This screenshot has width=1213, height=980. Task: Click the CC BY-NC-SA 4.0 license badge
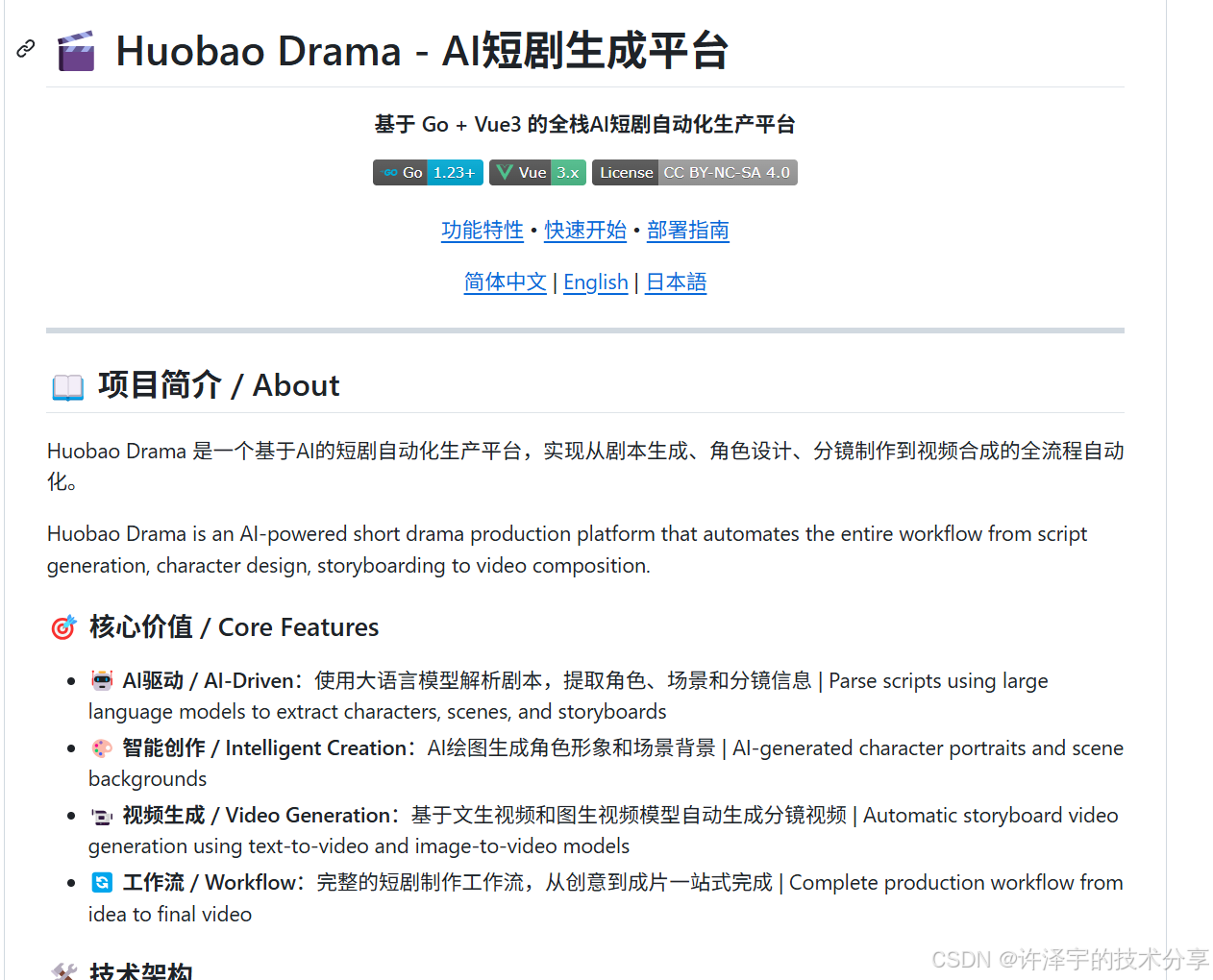pos(694,172)
